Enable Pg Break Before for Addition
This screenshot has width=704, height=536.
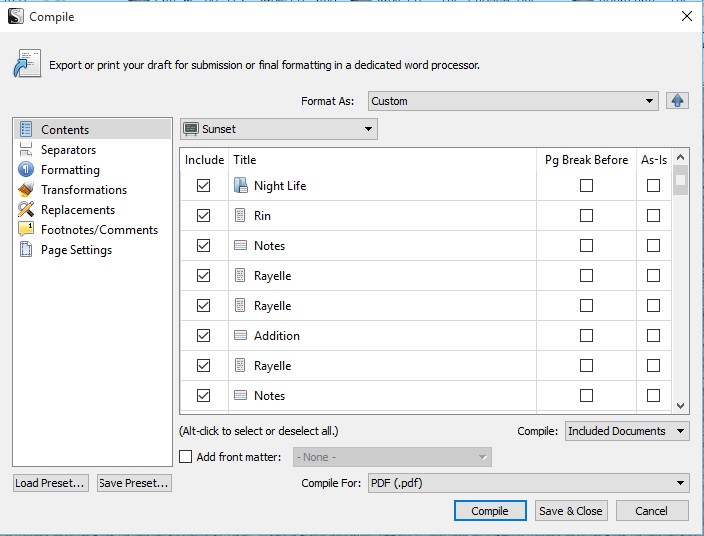coord(586,336)
